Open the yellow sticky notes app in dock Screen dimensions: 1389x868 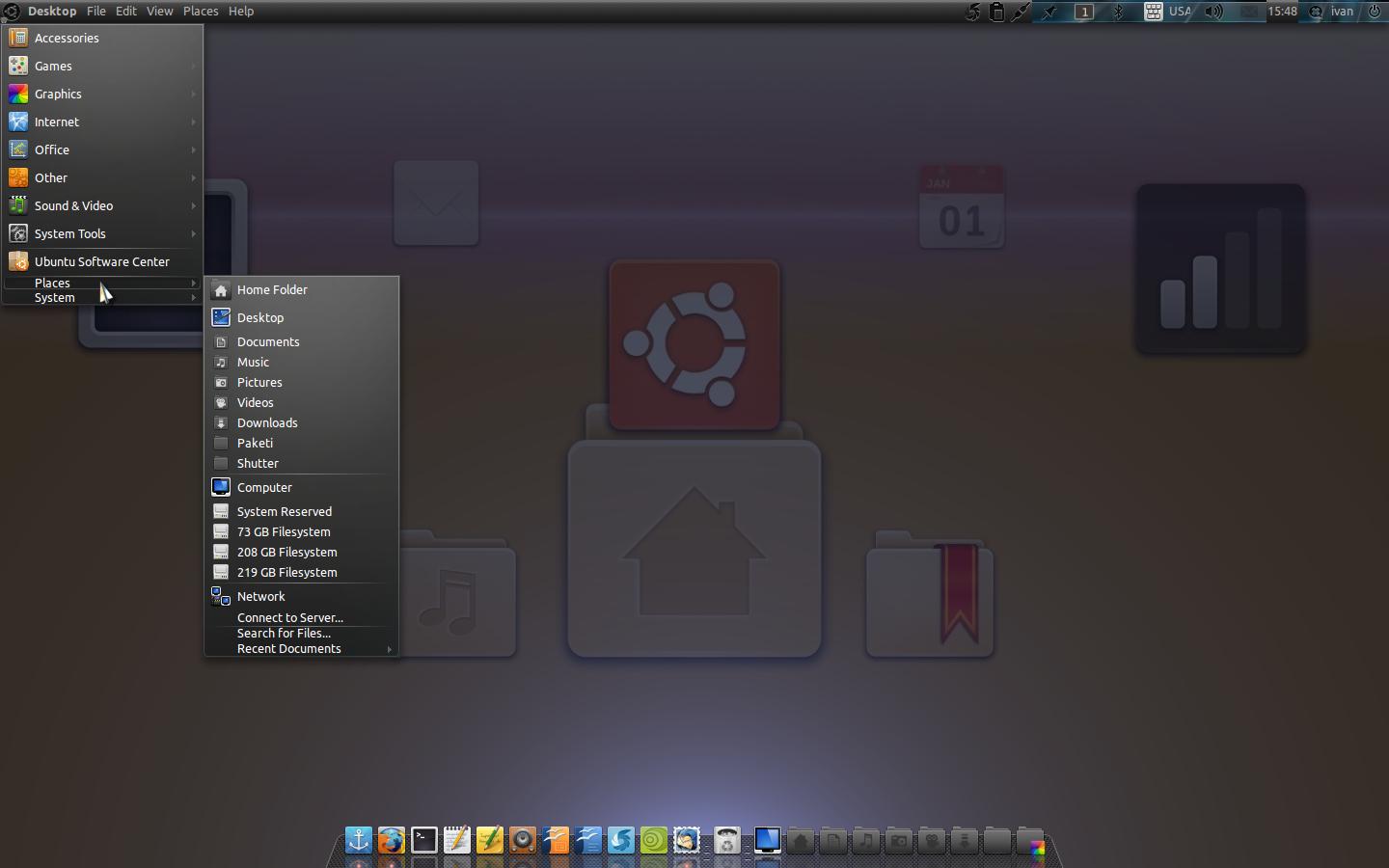490,840
